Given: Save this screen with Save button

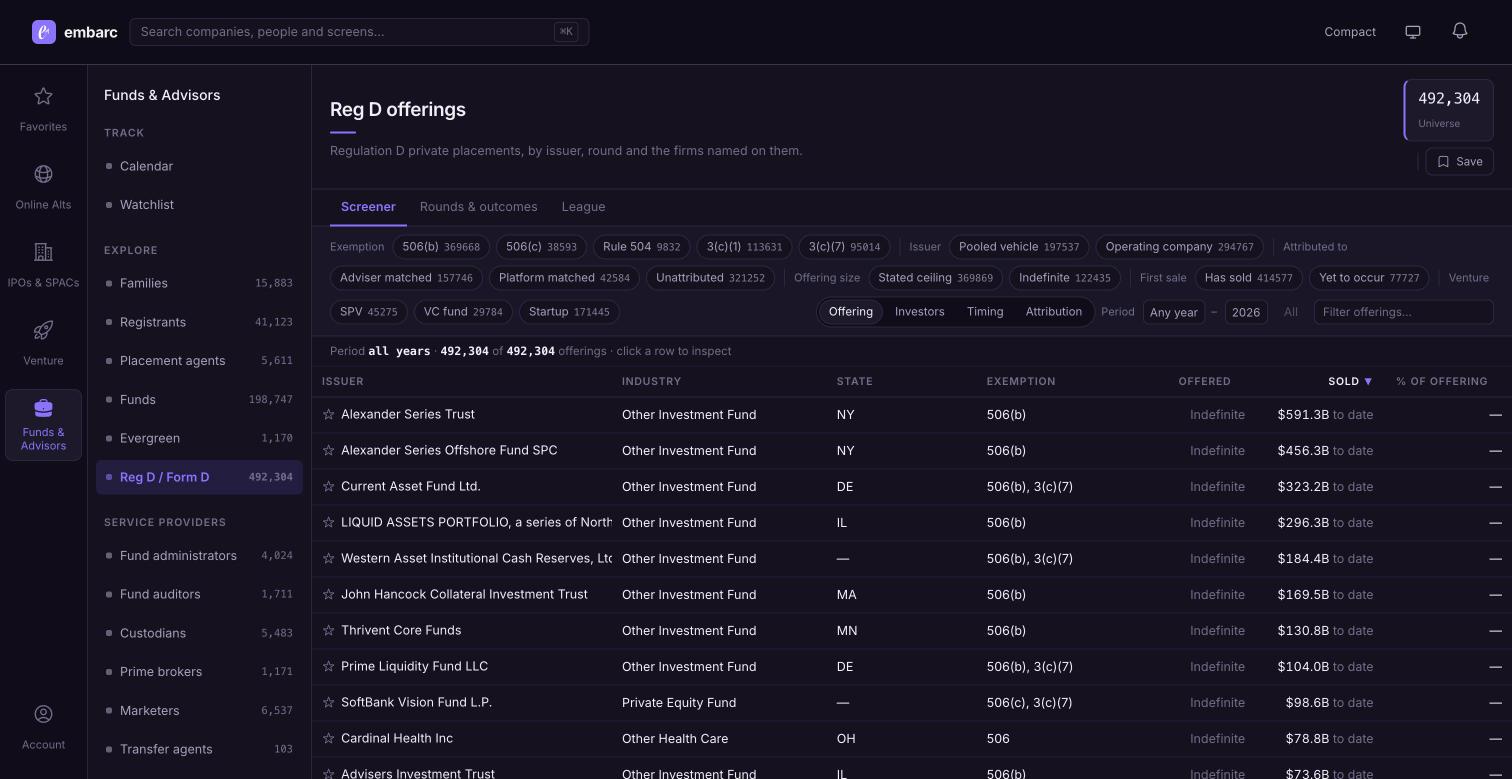Looking at the screenshot, I should click(1460, 162).
